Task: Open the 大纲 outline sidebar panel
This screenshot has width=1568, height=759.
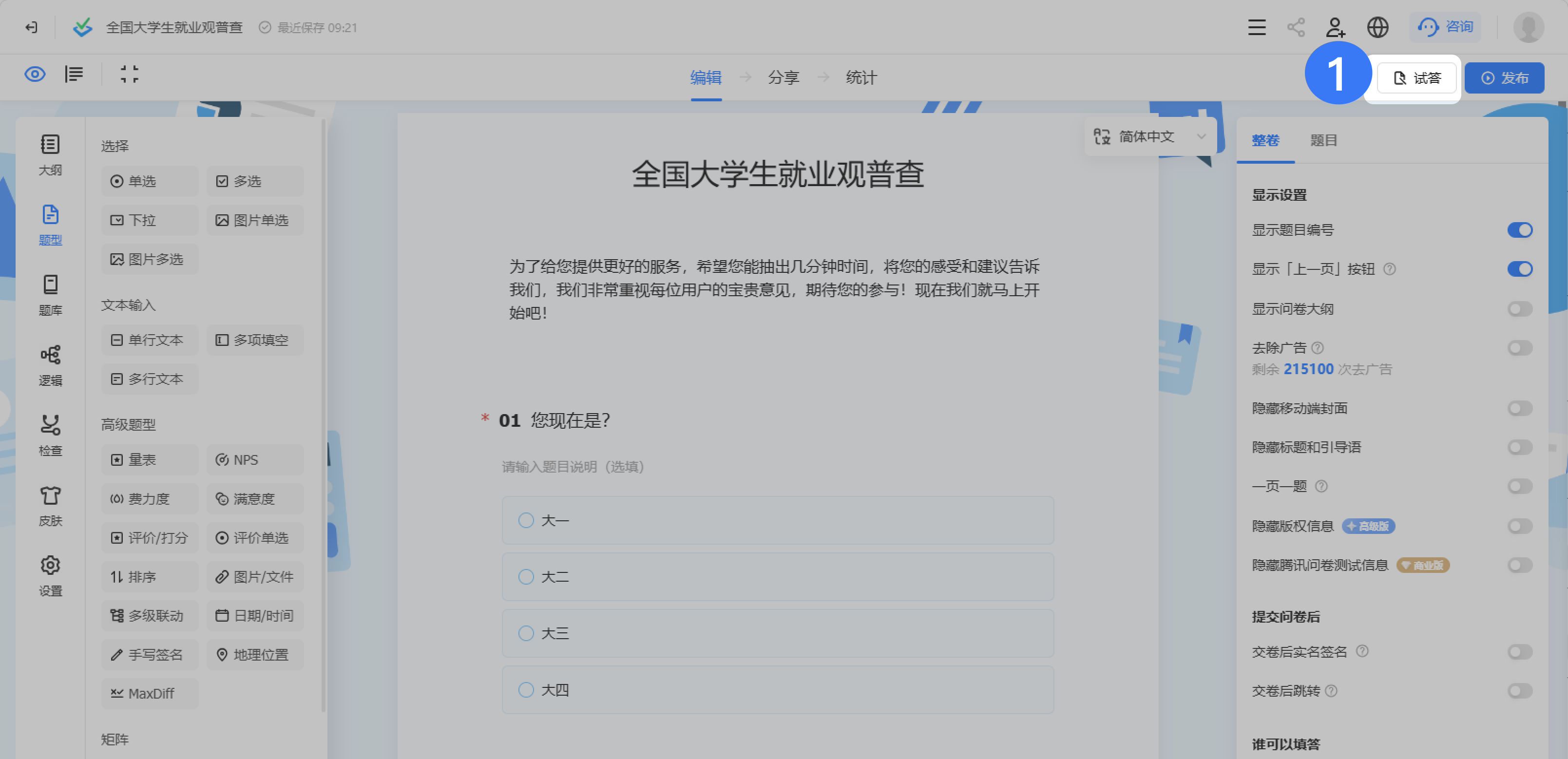Action: 50,154
